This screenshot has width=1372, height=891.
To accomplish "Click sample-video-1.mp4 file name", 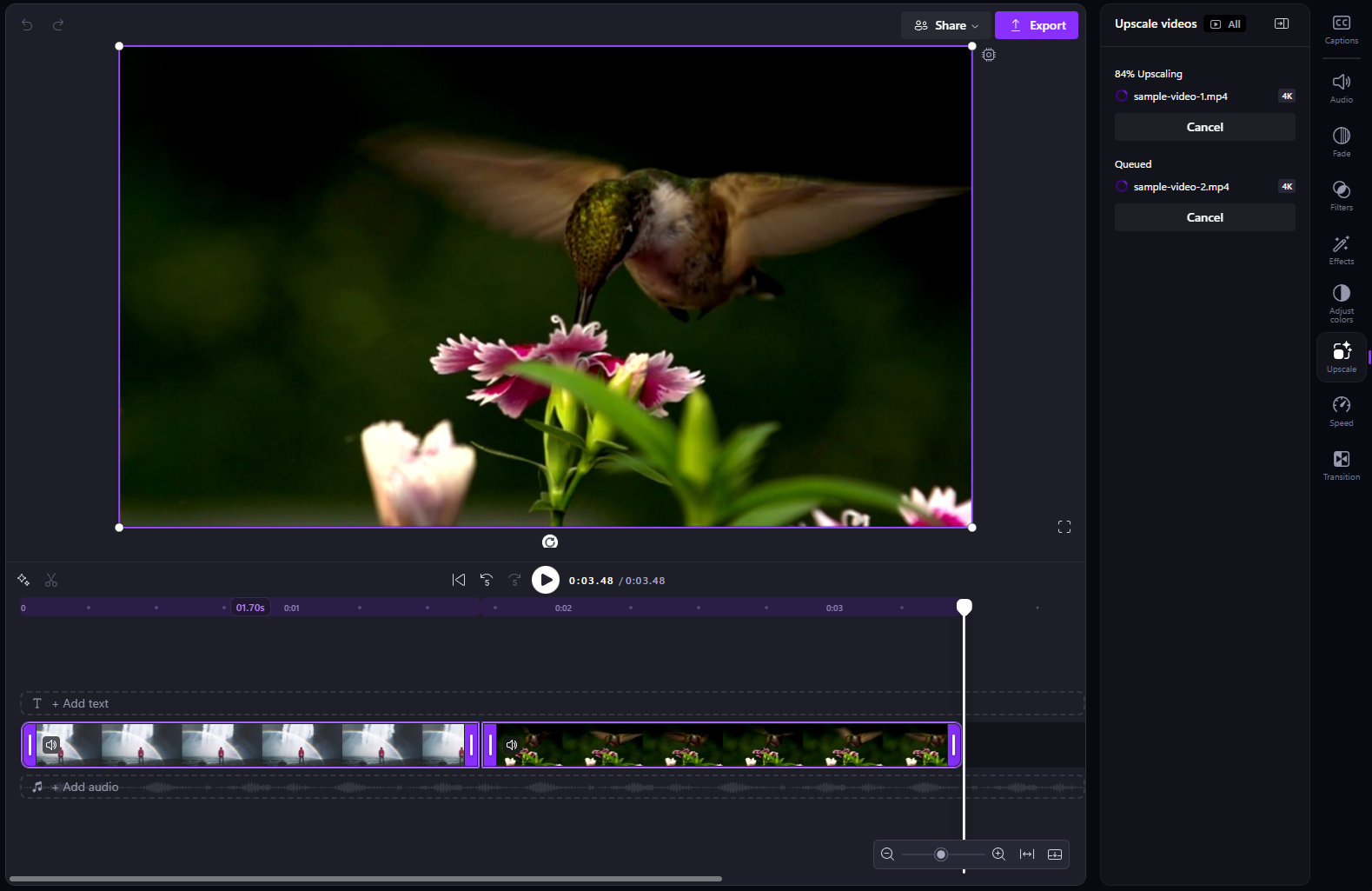I will [x=1180, y=96].
